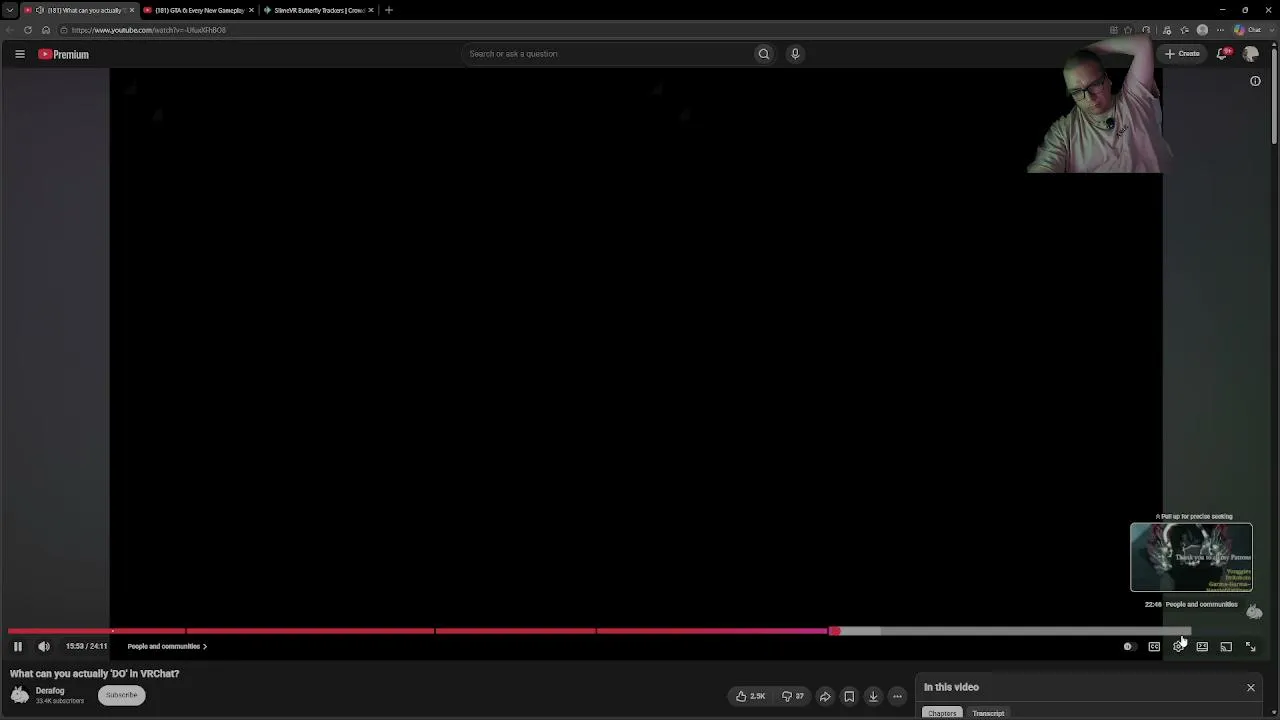The width and height of the screenshot is (1280, 720).
Task: Click the seek preview thumbnail
Action: [x=1191, y=557]
